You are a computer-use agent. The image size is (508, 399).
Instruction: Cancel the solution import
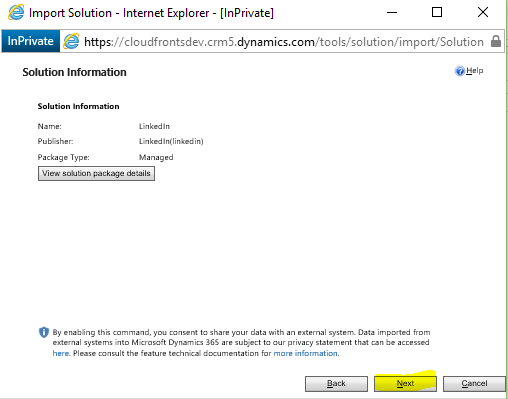click(474, 384)
